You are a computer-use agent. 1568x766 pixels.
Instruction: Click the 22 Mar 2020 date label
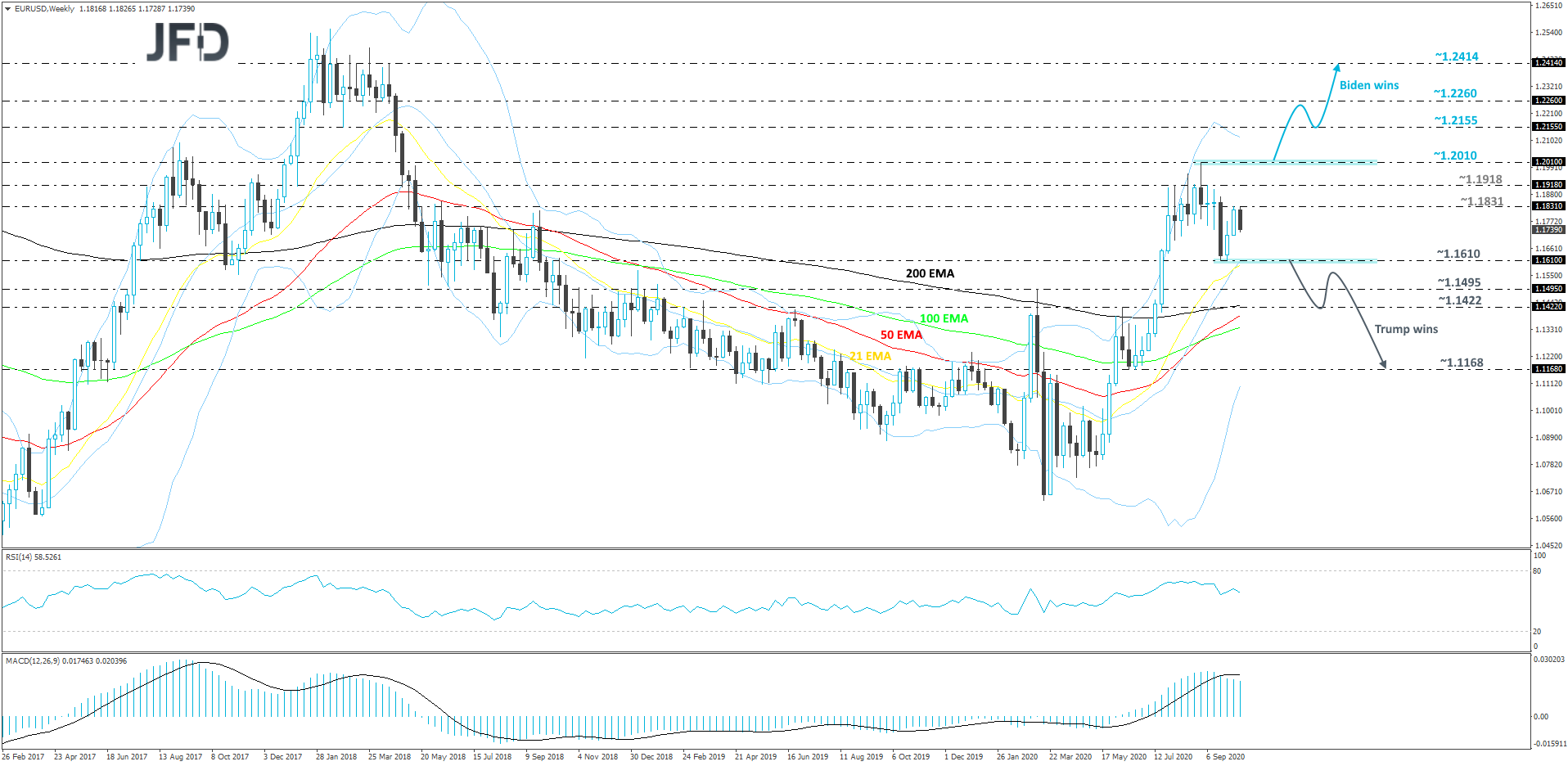[x=1070, y=757]
